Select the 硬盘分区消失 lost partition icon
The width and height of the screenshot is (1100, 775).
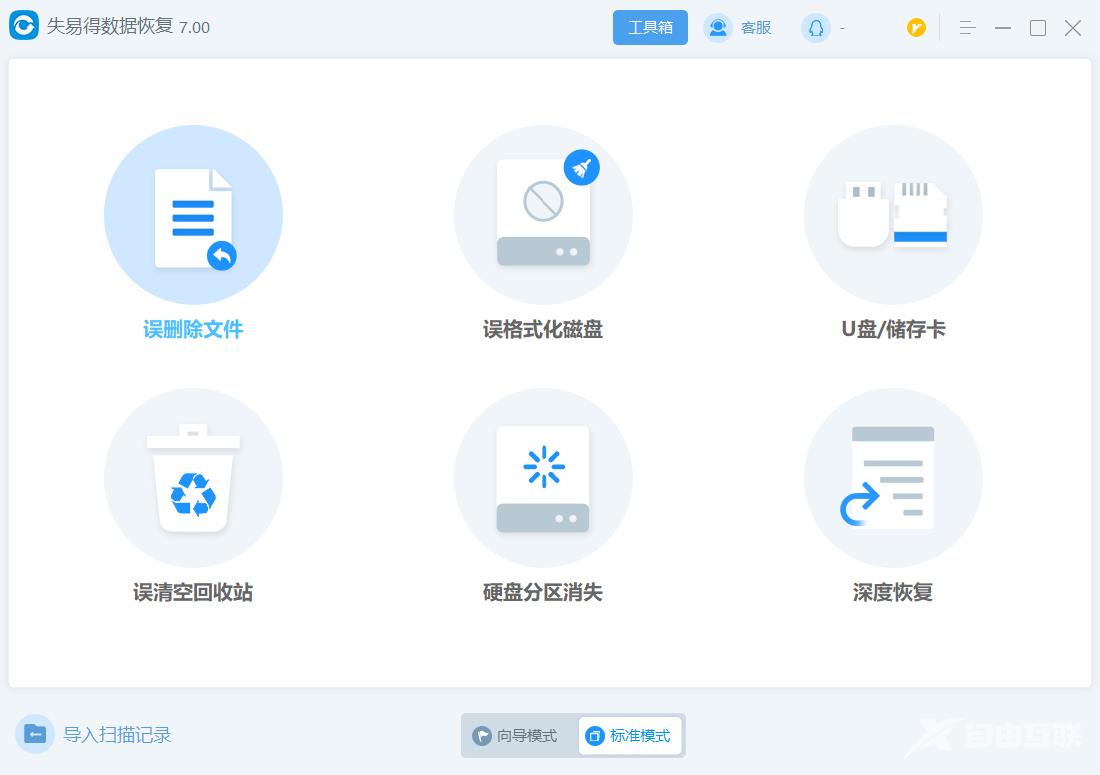543,479
